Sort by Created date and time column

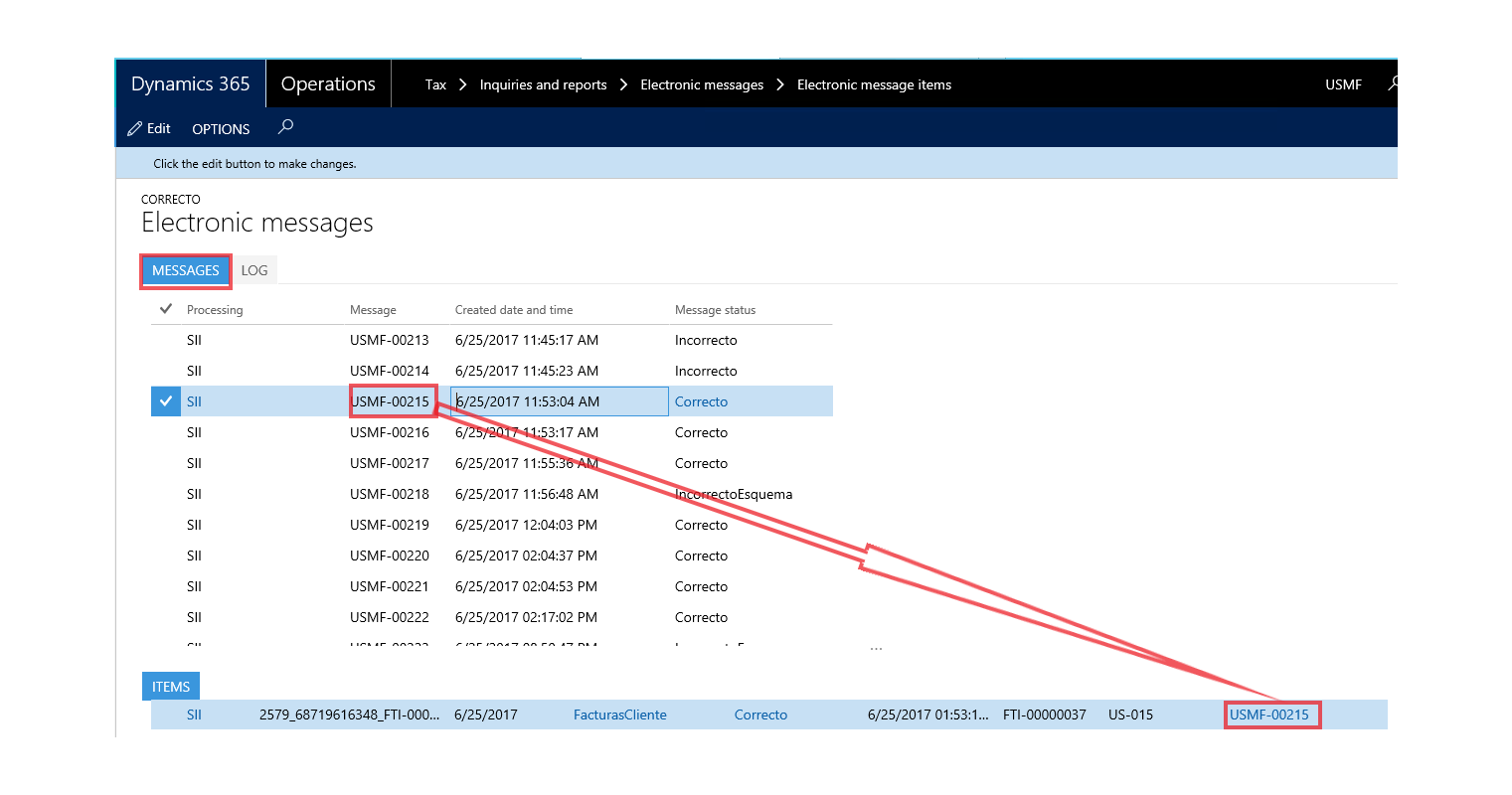tap(514, 310)
